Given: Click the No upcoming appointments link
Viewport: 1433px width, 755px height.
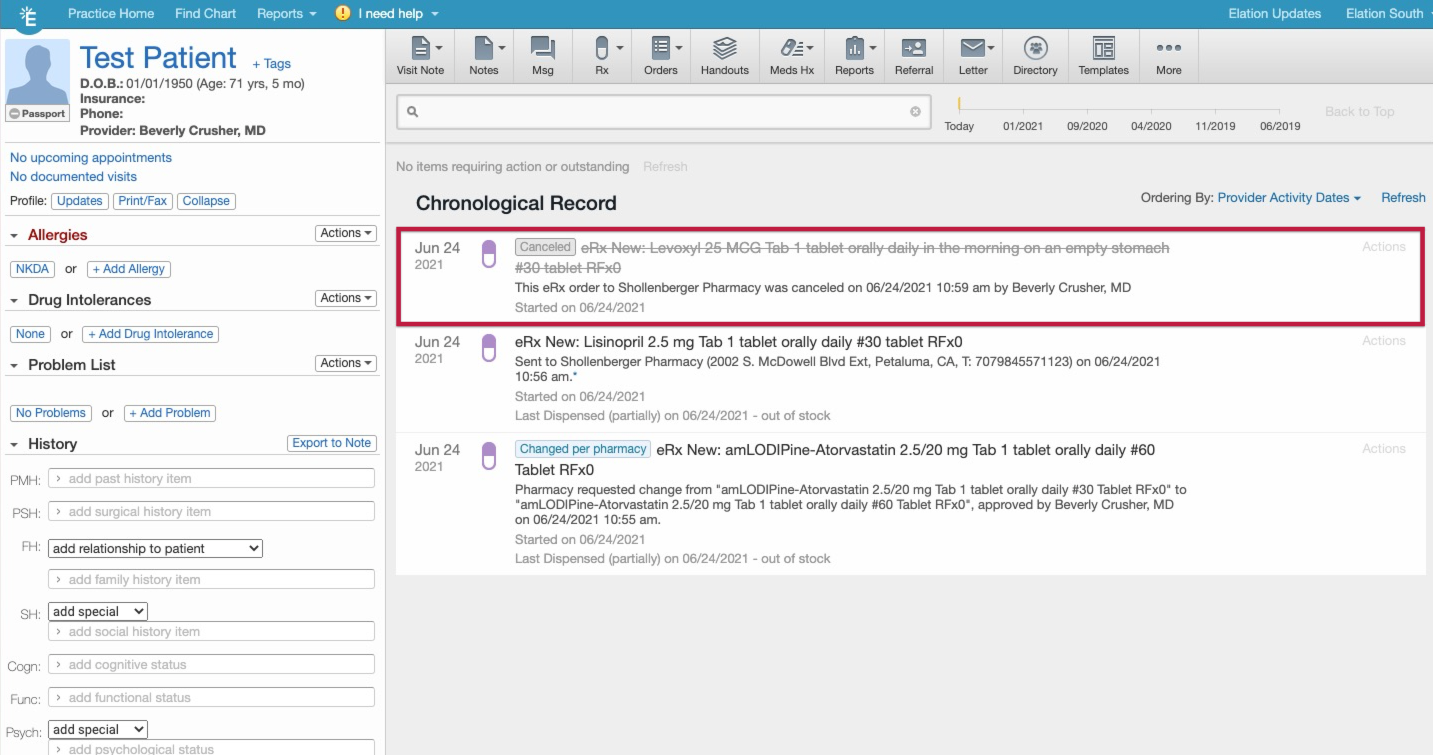Looking at the screenshot, I should 91,158.
